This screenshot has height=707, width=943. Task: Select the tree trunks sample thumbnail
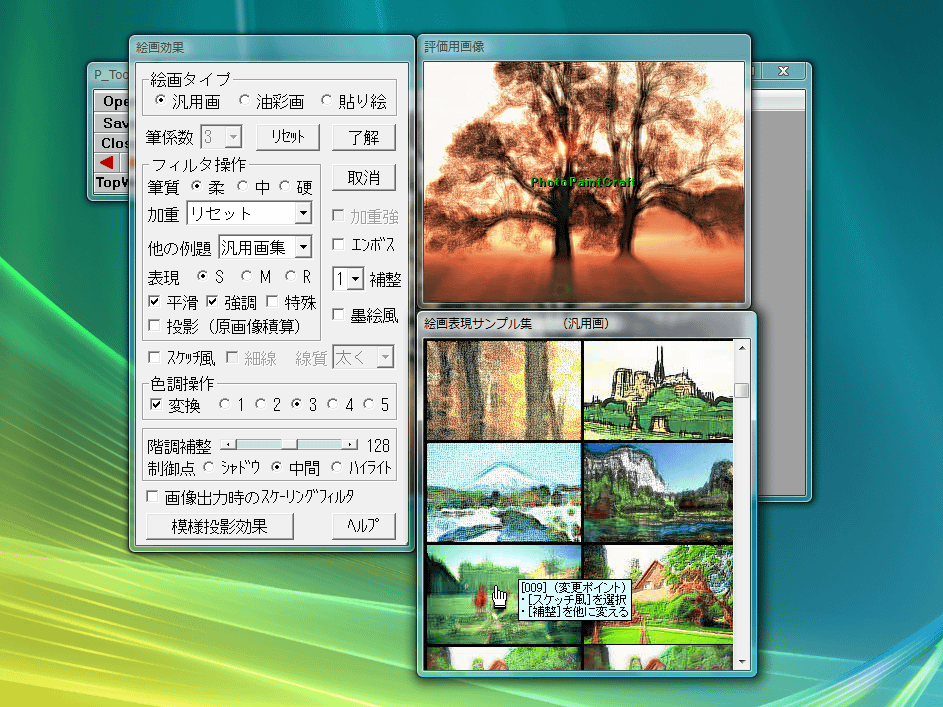503,390
